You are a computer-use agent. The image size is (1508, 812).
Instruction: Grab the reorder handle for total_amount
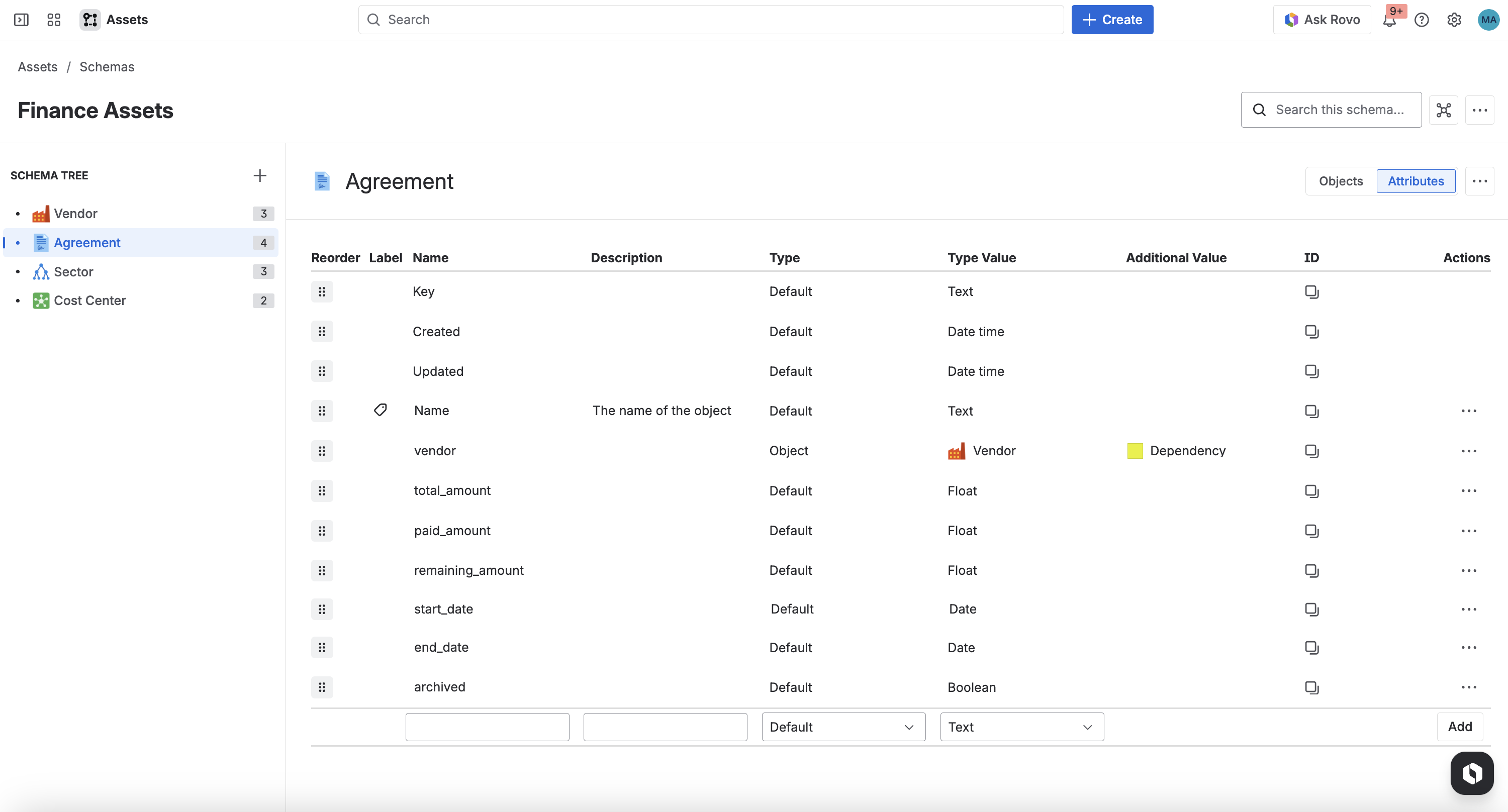click(x=322, y=491)
